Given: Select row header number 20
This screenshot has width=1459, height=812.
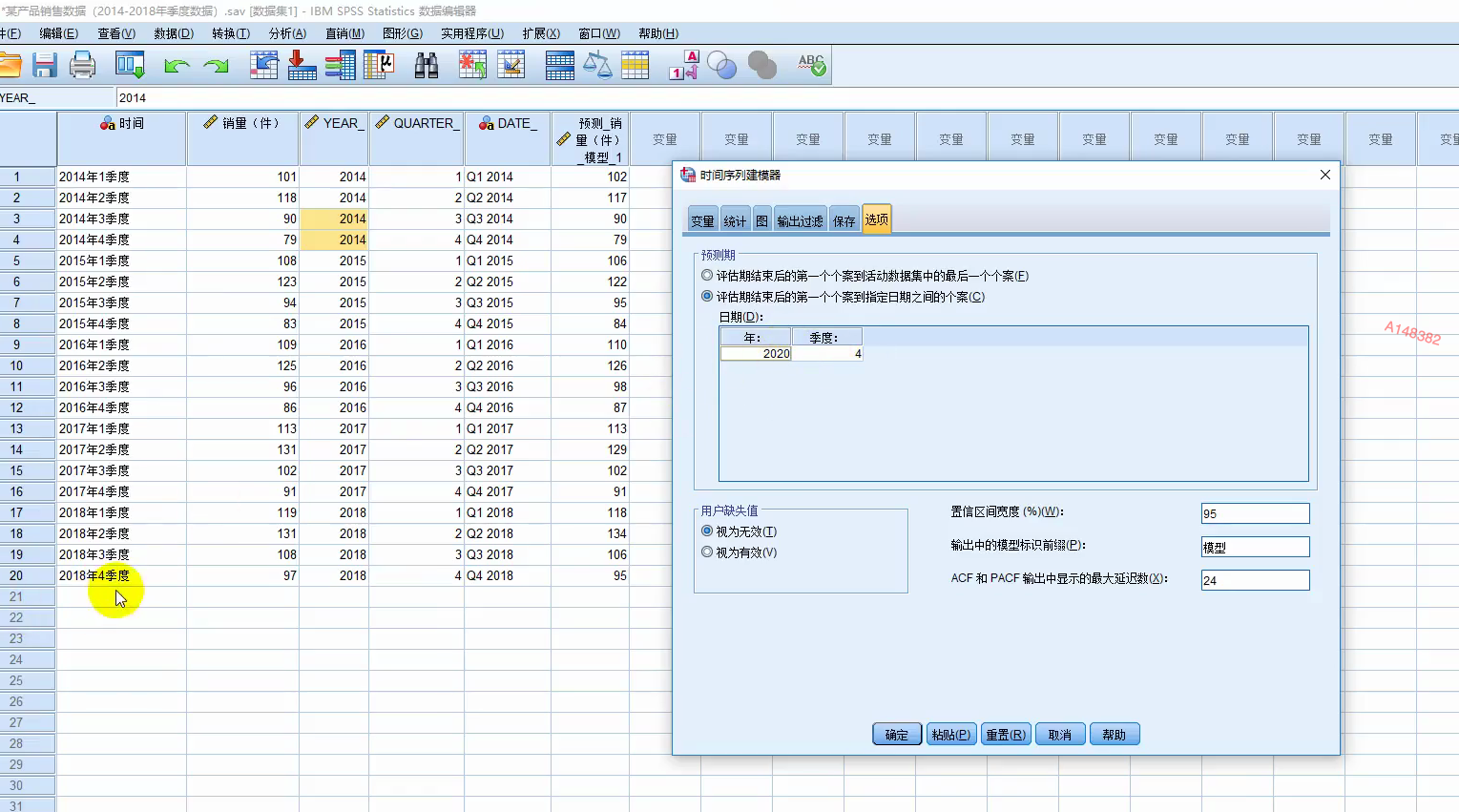Looking at the screenshot, I should [27, 575].
